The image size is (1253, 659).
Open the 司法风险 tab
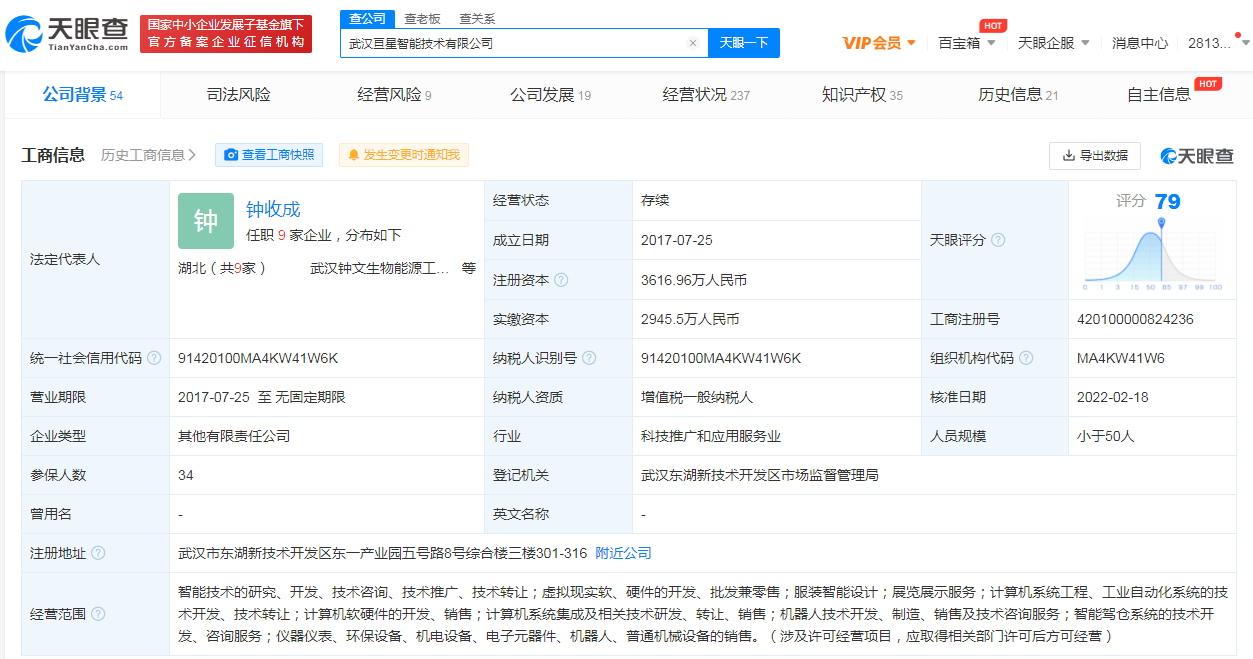coord(238,95)
